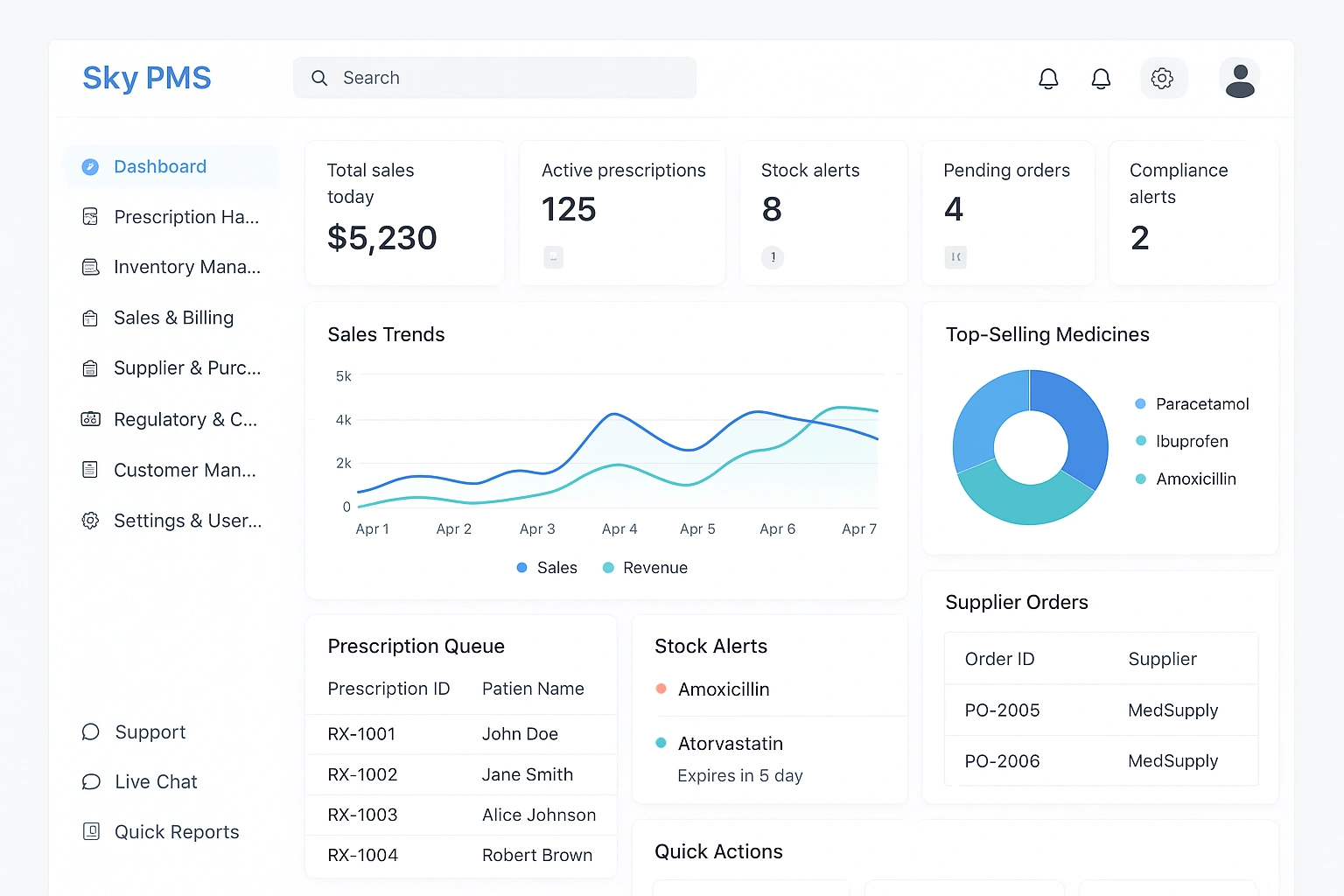The height and width of the screenshot is (896, 1344).
Task: Click the Stock alerts card info icon
Action: click(x=773, y=257)
